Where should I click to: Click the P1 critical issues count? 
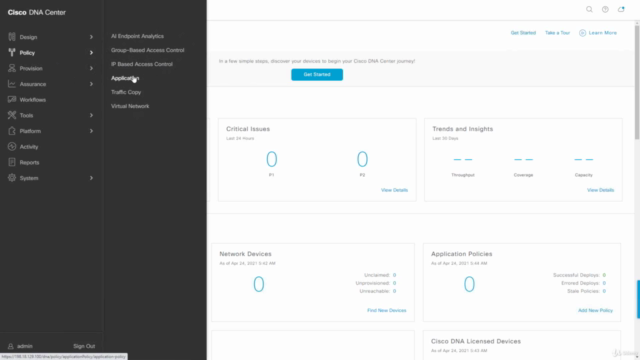click(x=271, y=159)
